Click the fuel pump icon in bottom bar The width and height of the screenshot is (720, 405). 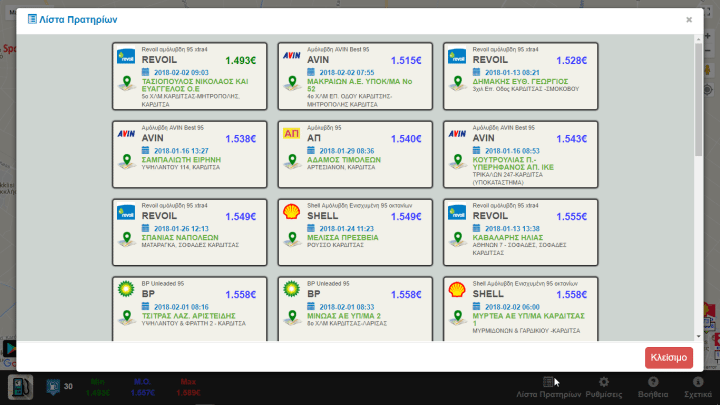pyautogui.click(x=20, y=387)
